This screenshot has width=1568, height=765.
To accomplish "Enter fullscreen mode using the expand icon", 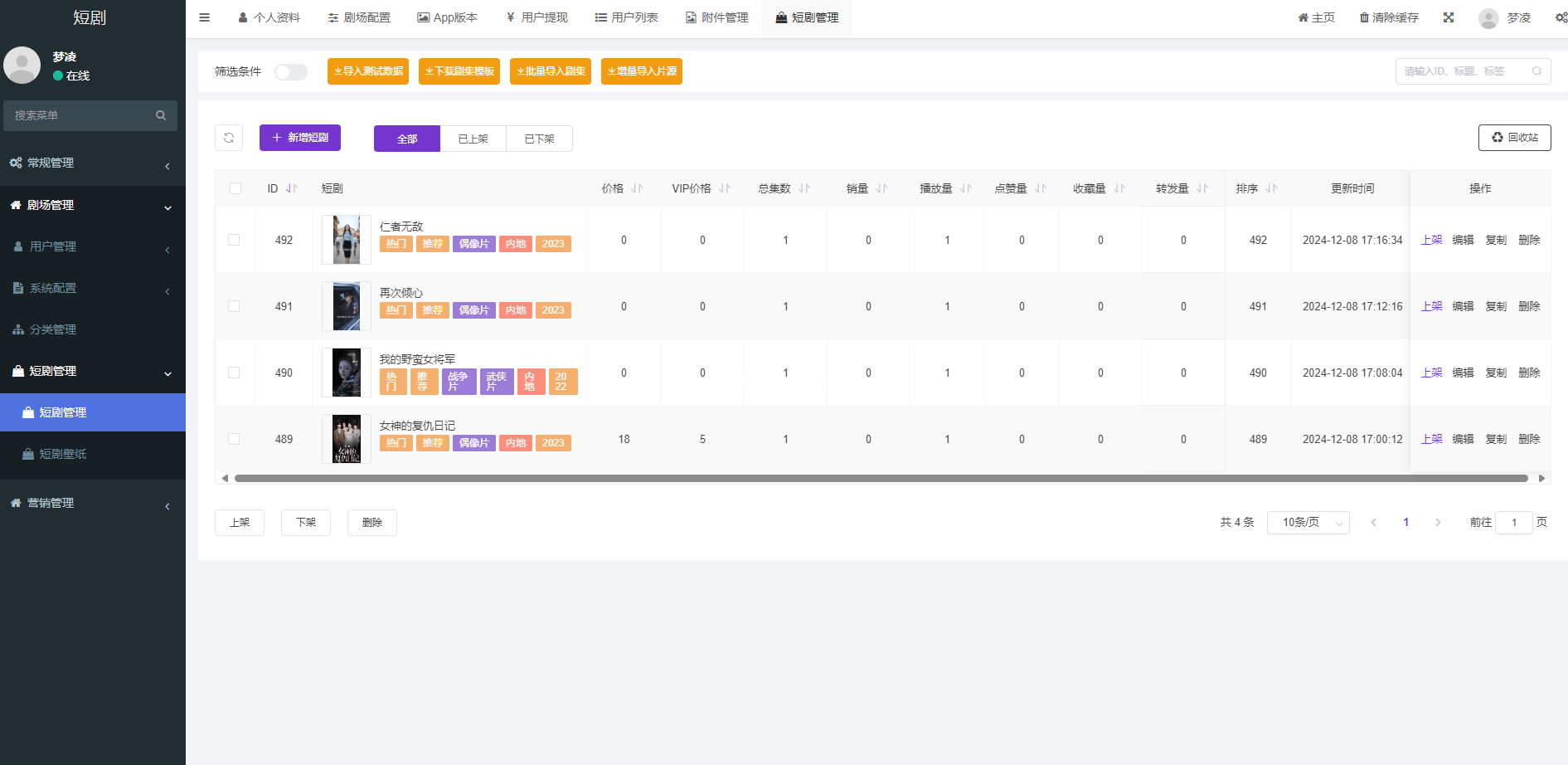I will pyautogui.click(x=1449, y=17).
